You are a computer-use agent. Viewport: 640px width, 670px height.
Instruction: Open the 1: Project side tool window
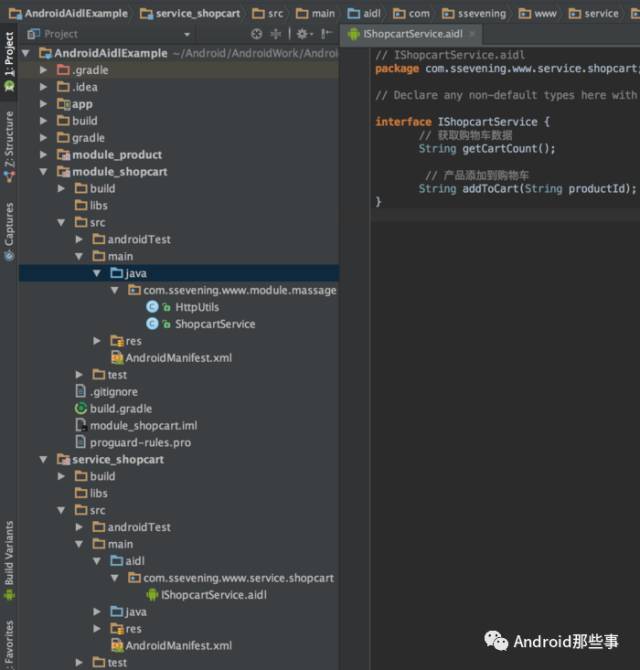pos(9,62)
